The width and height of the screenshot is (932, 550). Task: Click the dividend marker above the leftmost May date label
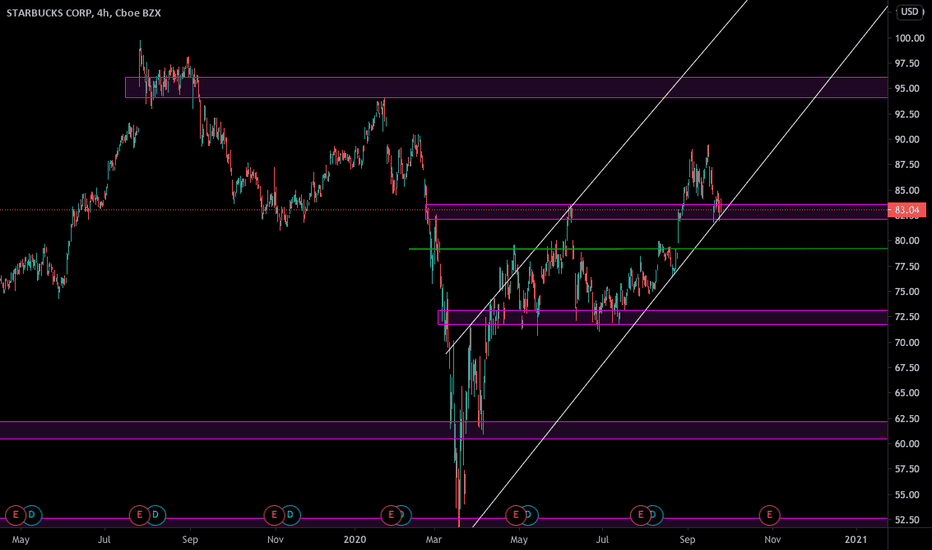[32, 515]
